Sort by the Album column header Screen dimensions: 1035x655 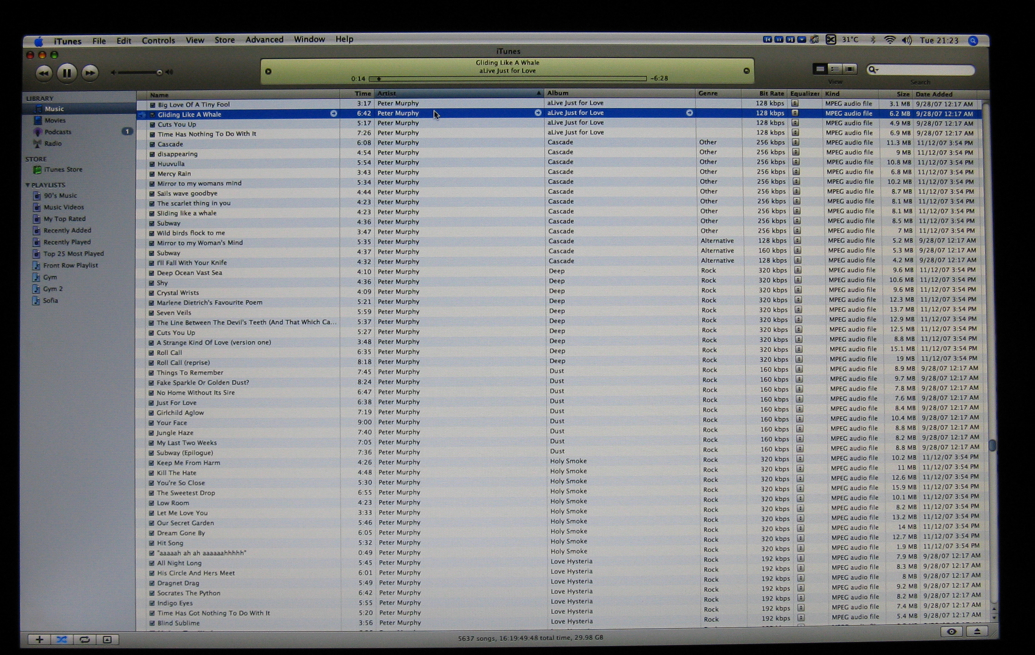click(620, 93)
